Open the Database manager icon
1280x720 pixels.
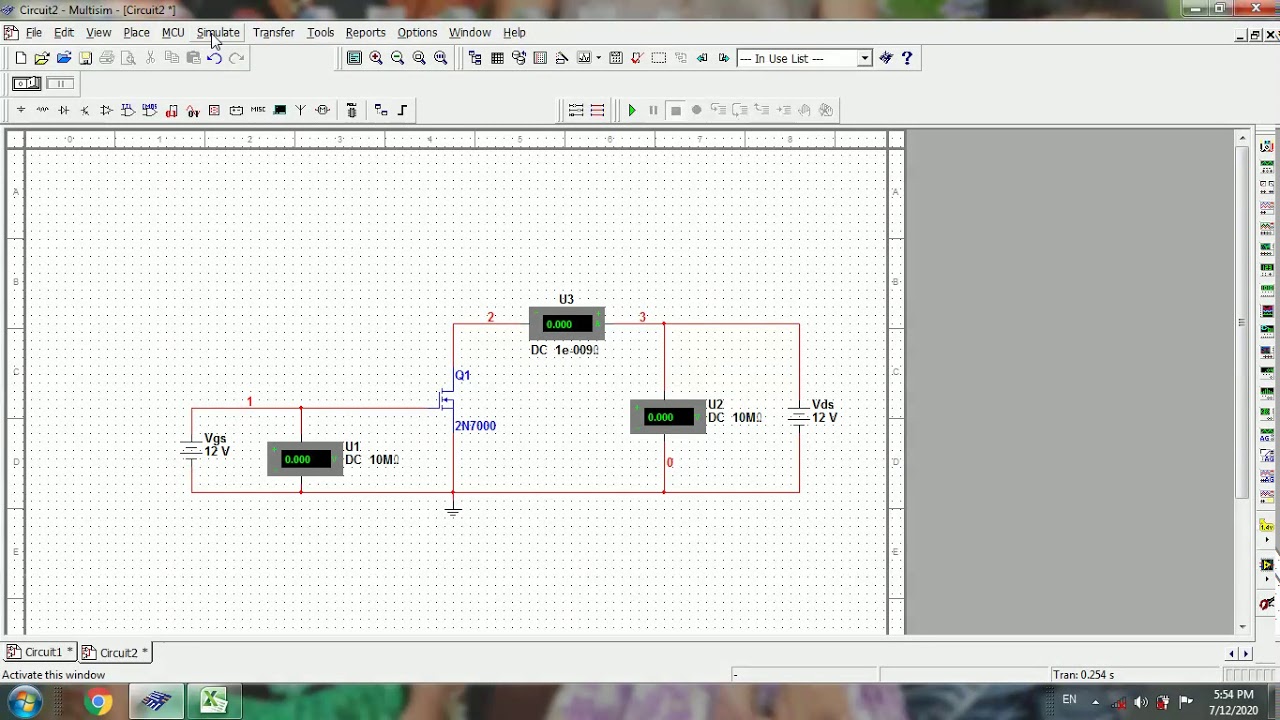tap(519, 58)
